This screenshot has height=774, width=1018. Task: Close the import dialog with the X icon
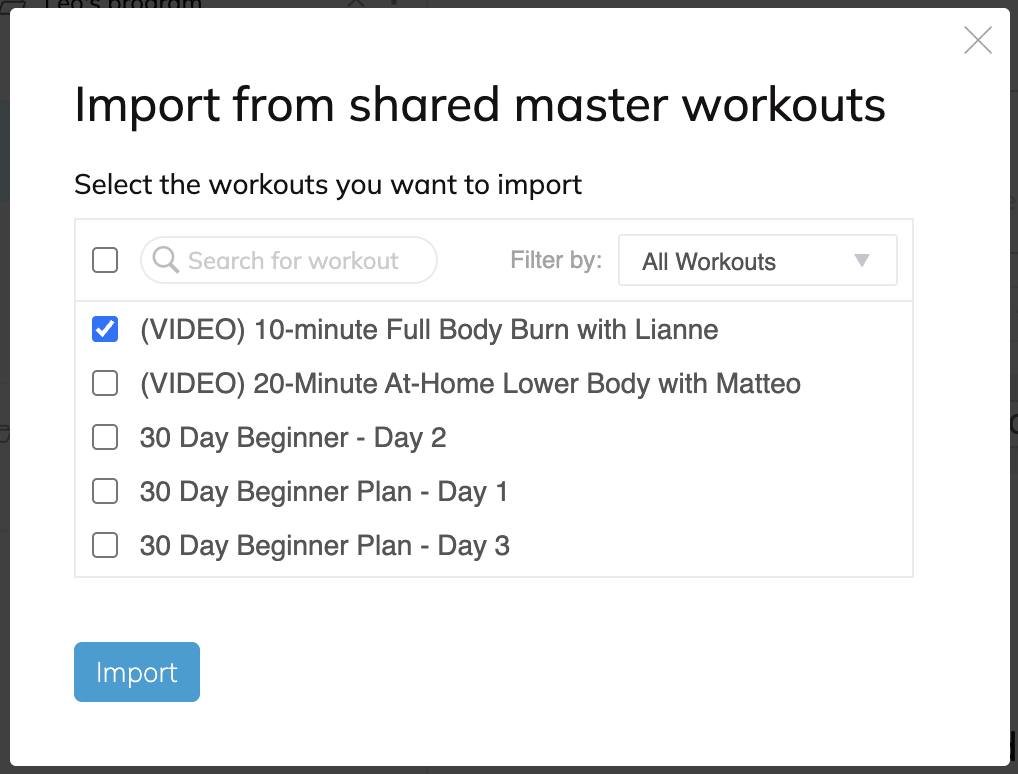977,40
